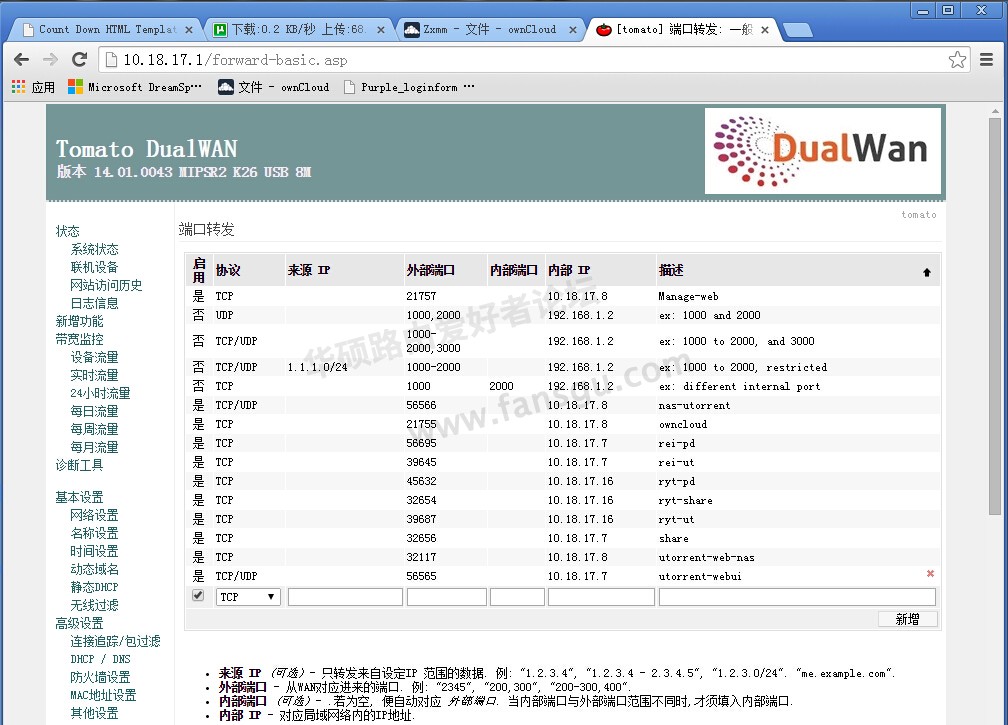Reload the forward-basic.asp page
The width and height of the screenshot is (1008, 725).
tap(80, 60)
